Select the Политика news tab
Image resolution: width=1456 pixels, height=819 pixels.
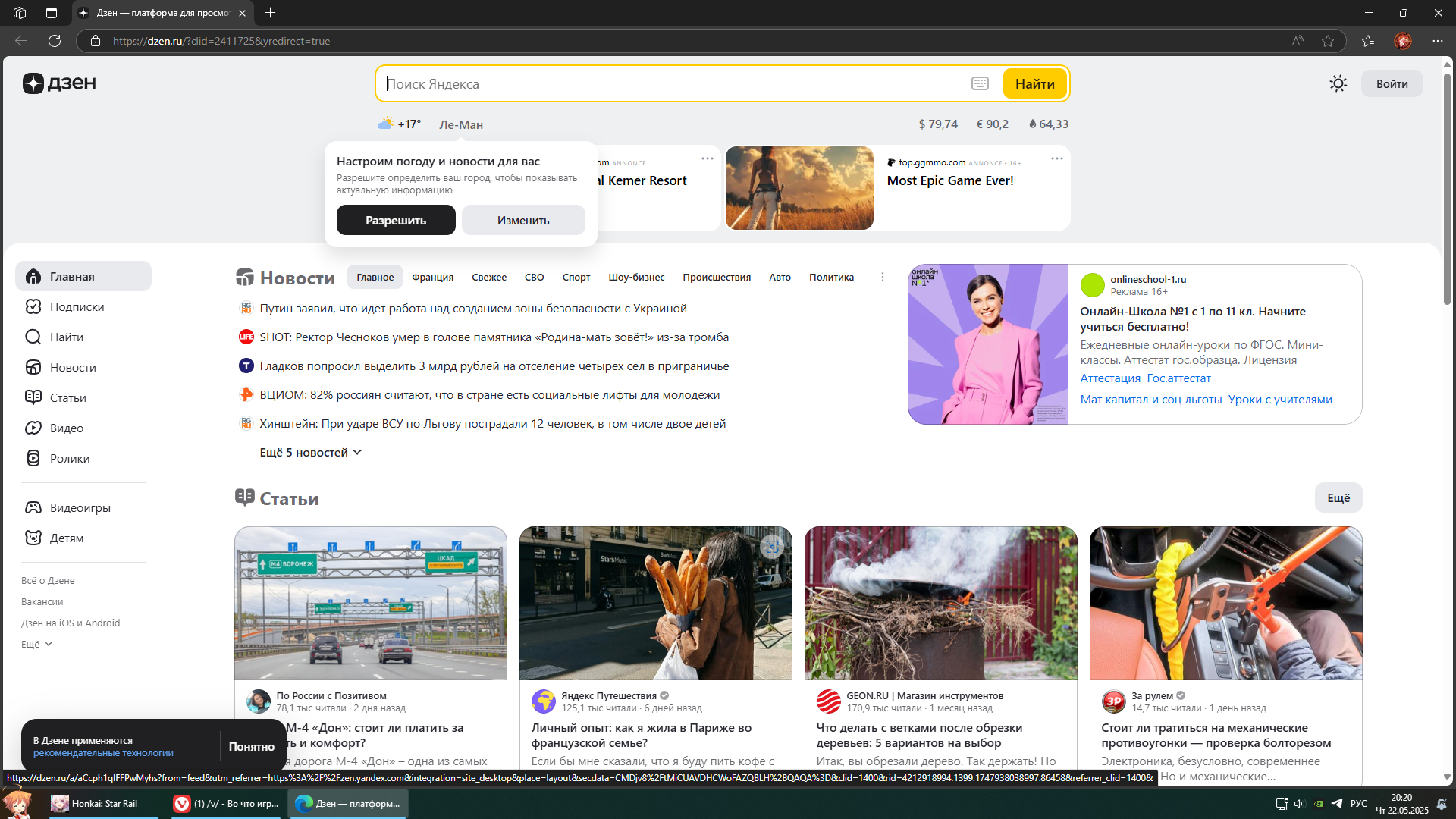coord(831,277)
